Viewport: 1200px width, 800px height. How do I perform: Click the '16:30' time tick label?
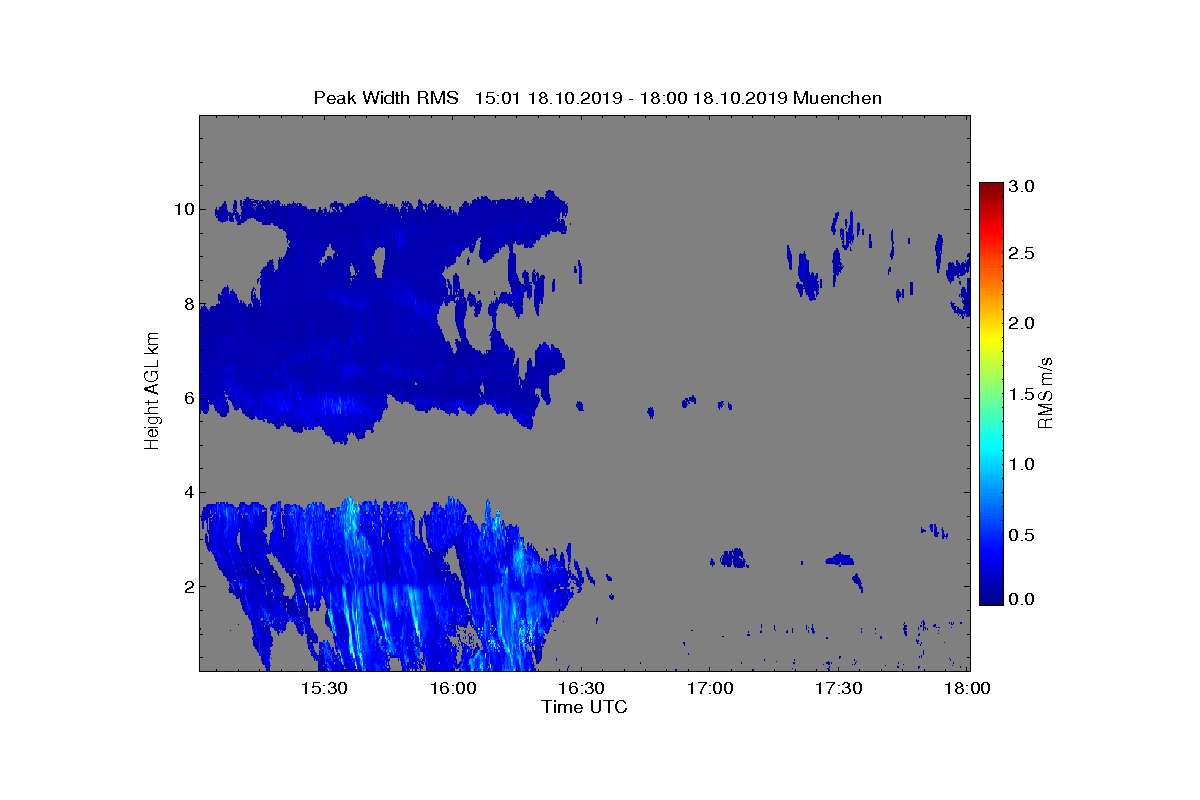tap(581, 689)
